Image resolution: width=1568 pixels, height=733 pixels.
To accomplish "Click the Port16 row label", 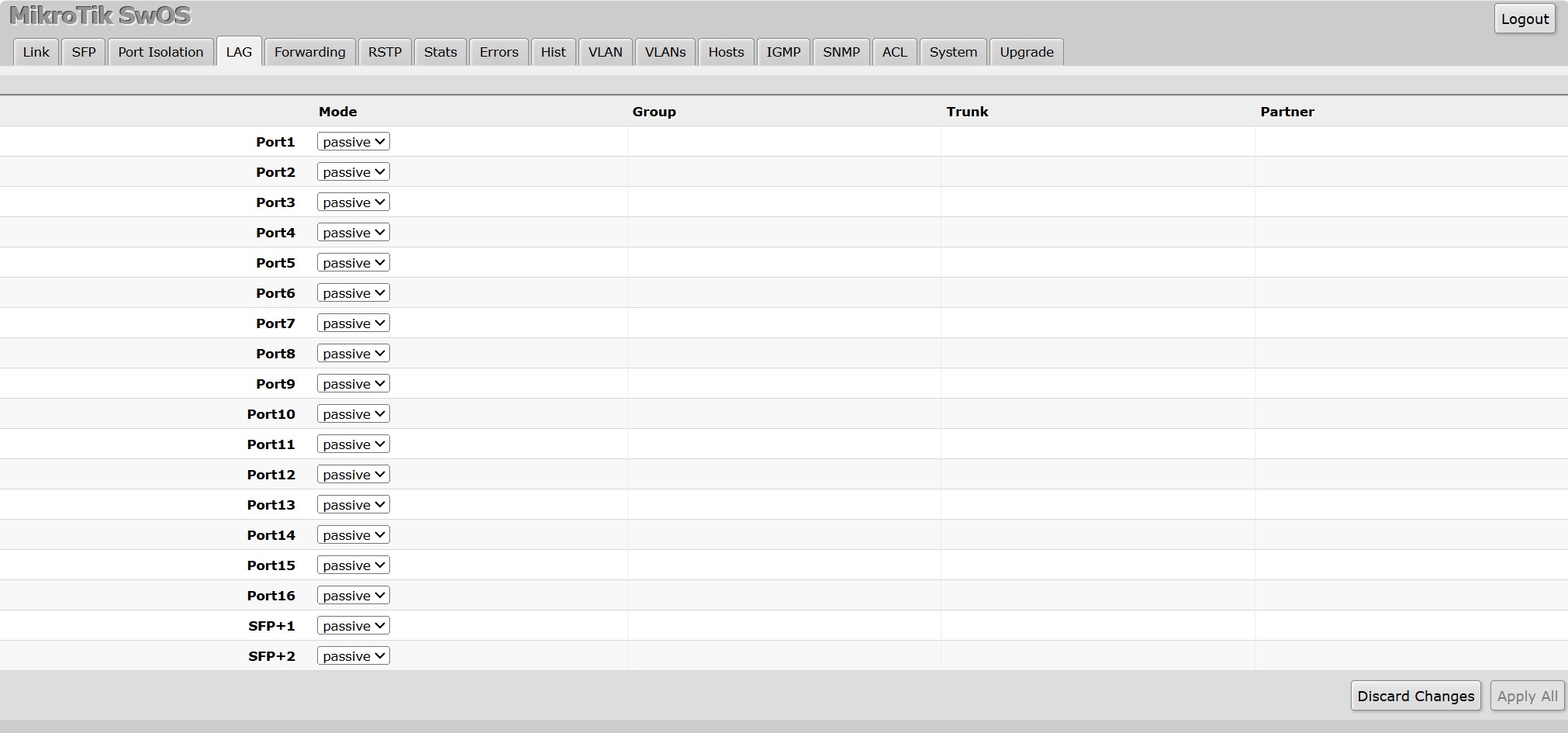I will tap(271, 596).
